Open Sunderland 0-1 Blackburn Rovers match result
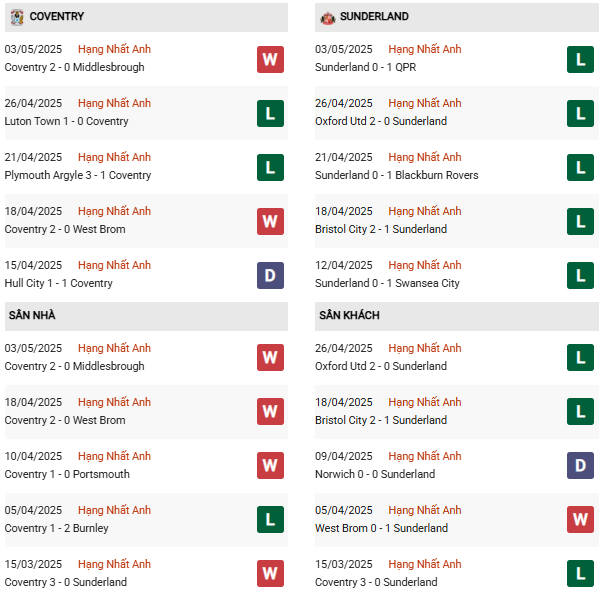Screen dimensions: 600x595 pyautogui.click(x=396, y=176)
